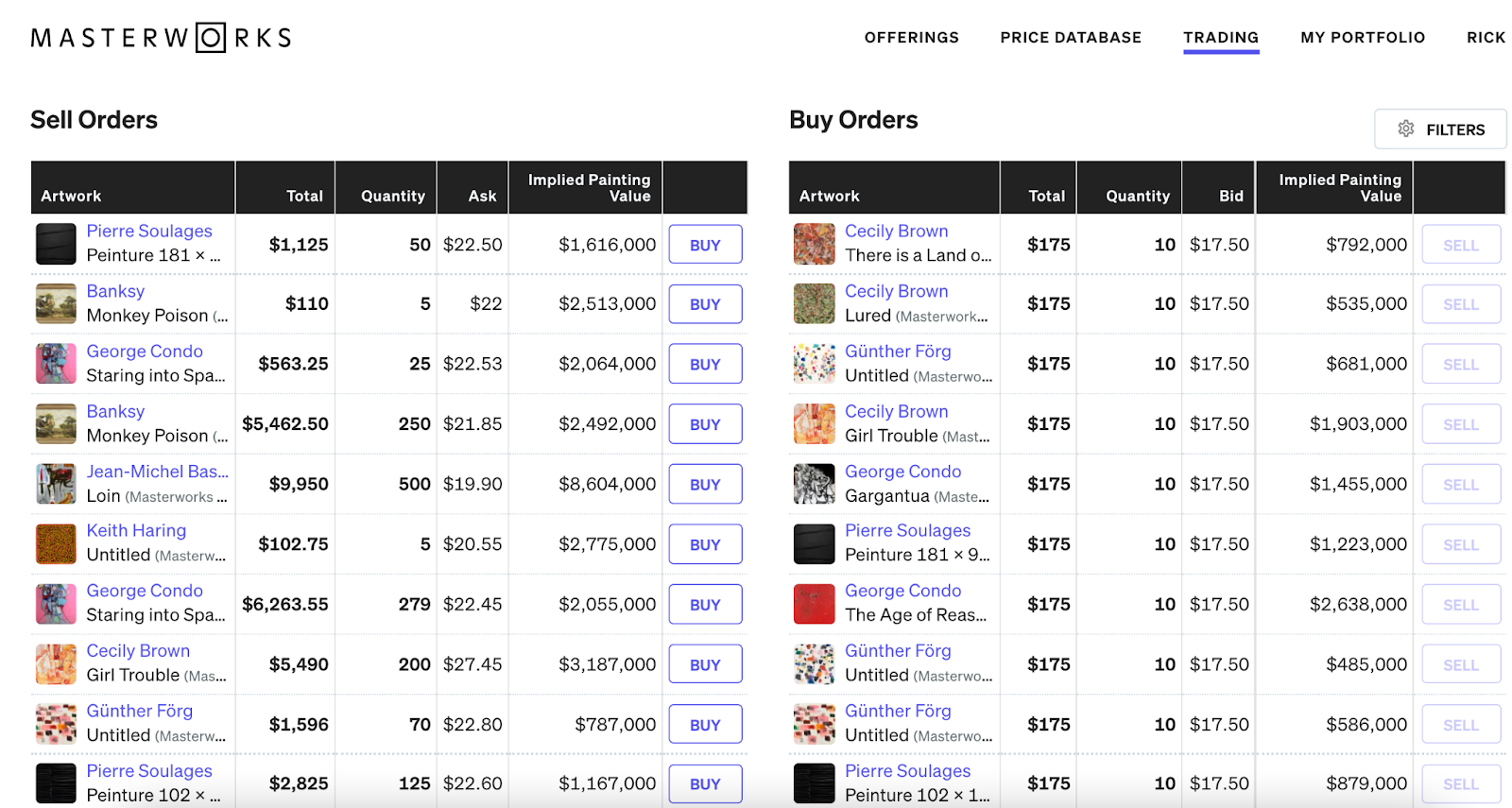Sell into George Condo The Age of Reason order
This screenshot has height=808, width=1512.
pos(1461,604)
